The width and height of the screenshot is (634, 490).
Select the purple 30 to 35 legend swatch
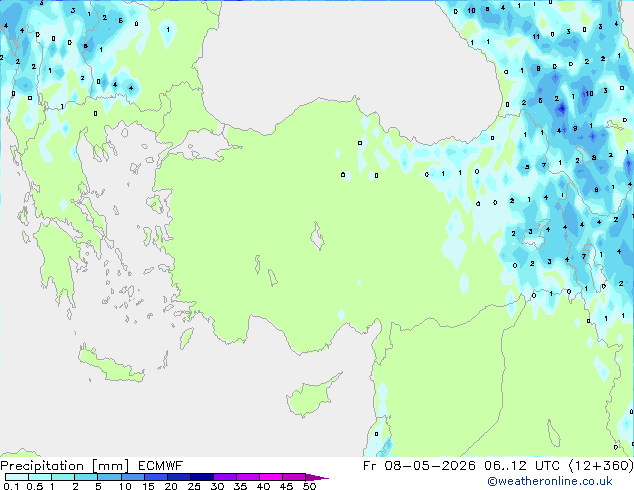224,477
